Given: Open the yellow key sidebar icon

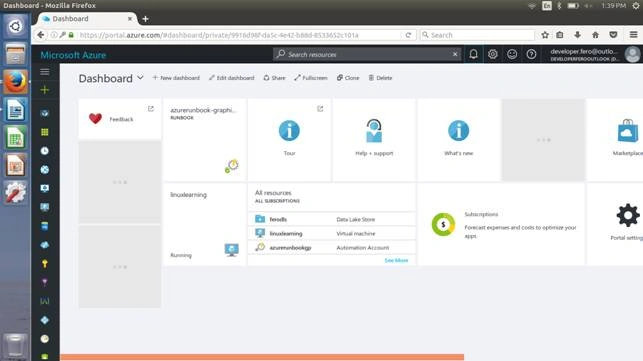Looking at the screenshot, I should pos(45,263).
